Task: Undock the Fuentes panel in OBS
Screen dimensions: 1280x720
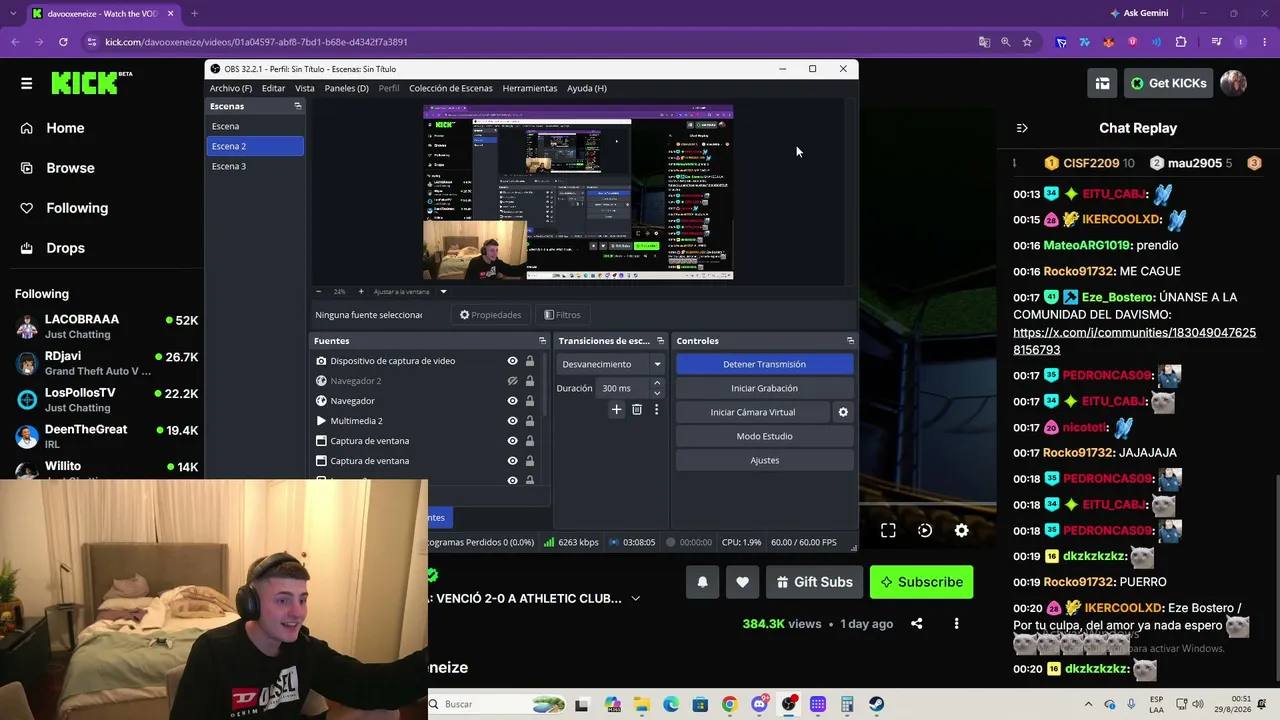Action: point(542,341)
